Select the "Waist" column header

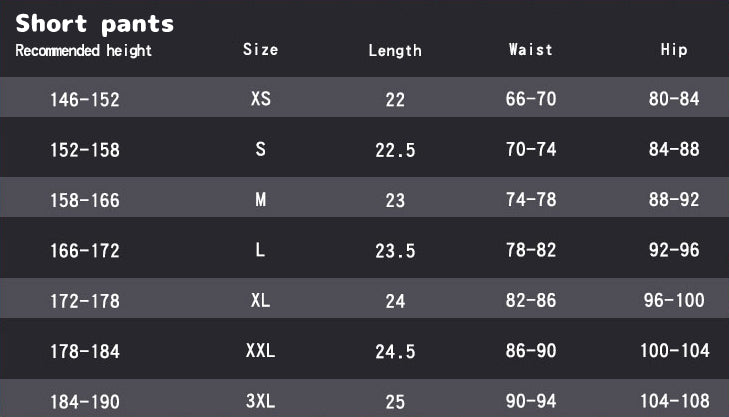pos(530,49)
